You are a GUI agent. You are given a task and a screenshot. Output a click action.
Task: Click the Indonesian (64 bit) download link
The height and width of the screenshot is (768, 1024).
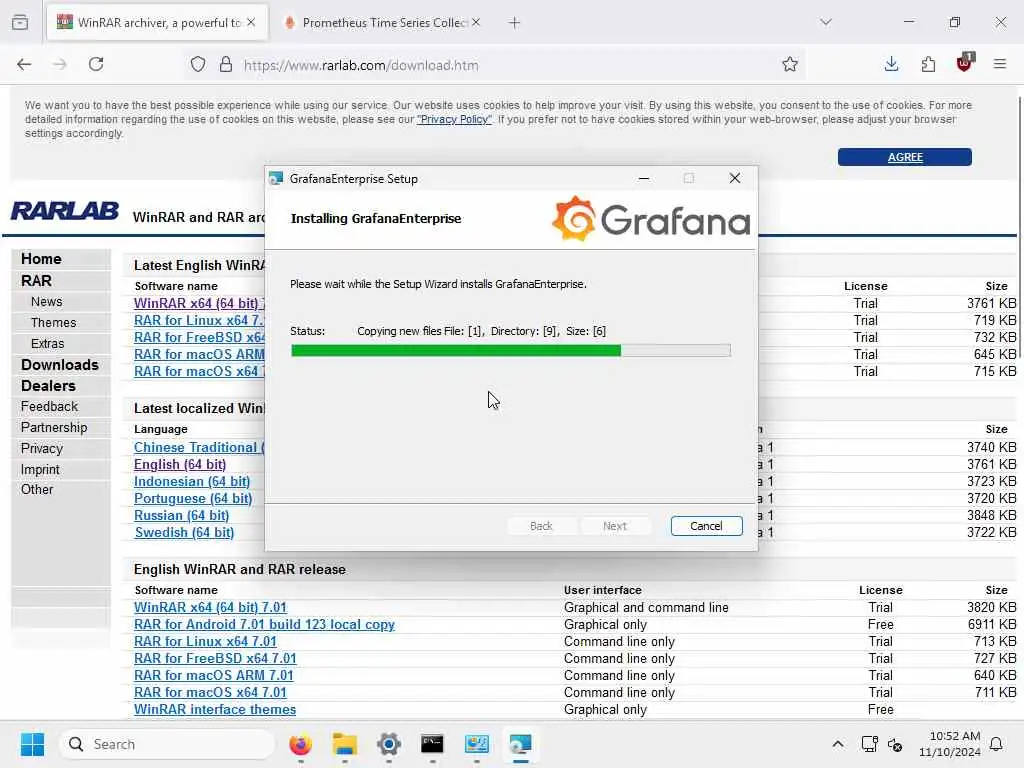192,481
